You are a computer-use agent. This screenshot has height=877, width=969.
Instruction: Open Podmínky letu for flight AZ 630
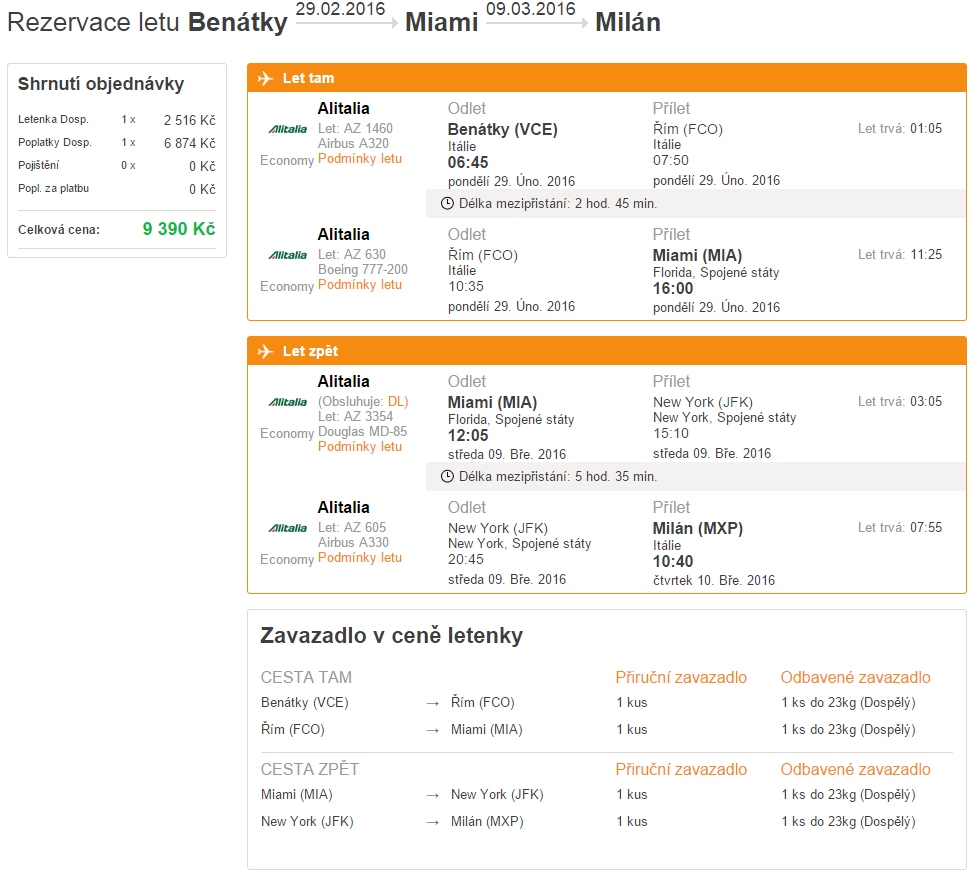[360, 285]
